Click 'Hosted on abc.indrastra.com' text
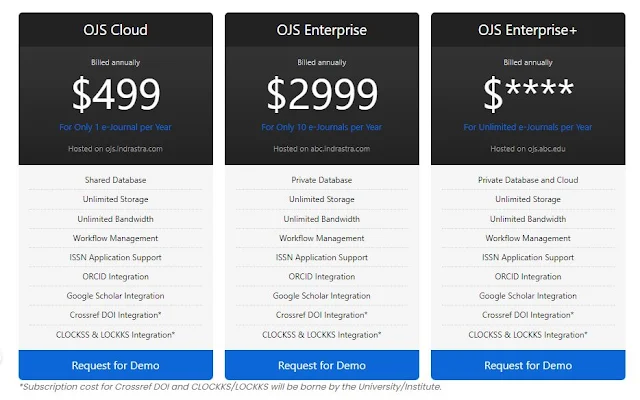The image size is (640, 400). tap(322, 149)
